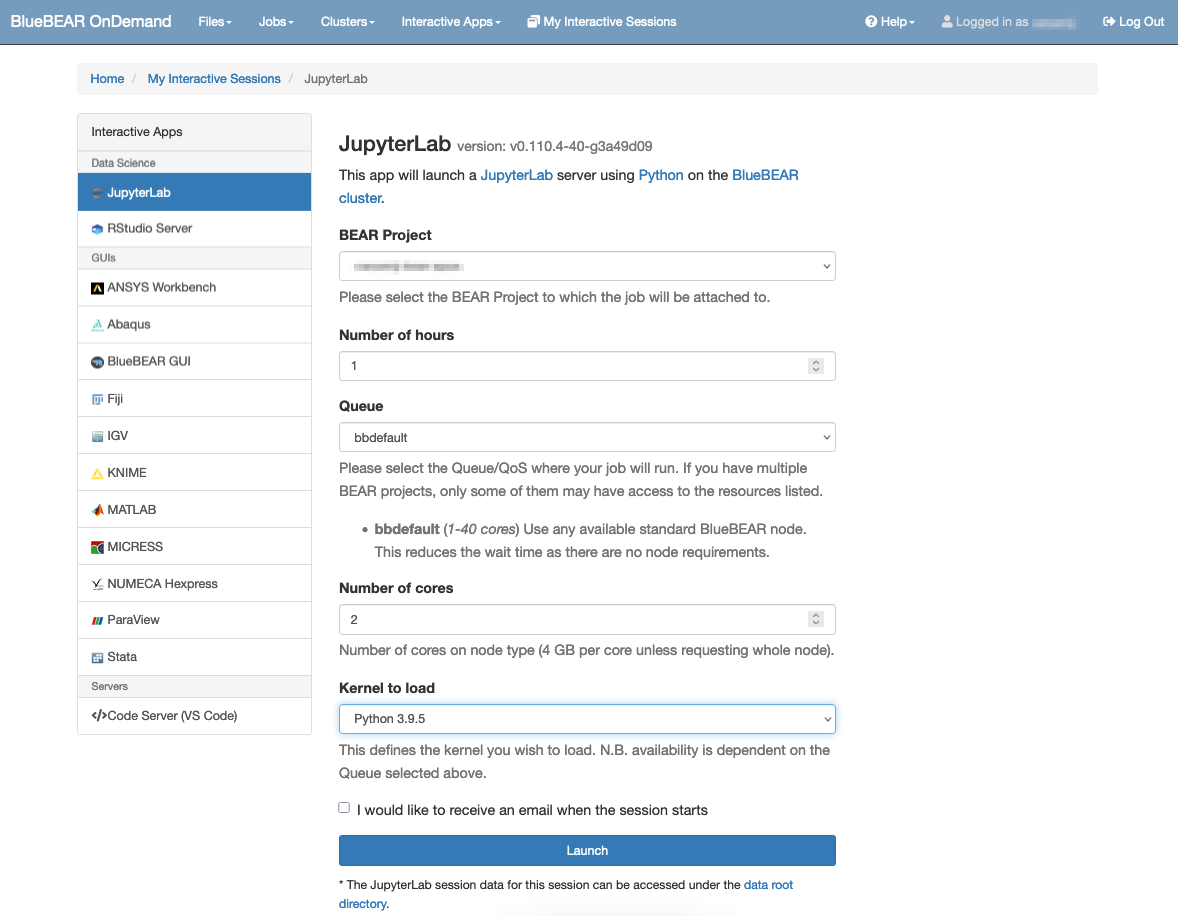Image resolution: width=1178 pixels, height=916 pixels.
Task: Click the ANSYS Workbench icon
Action: click(x=97, y=288)
